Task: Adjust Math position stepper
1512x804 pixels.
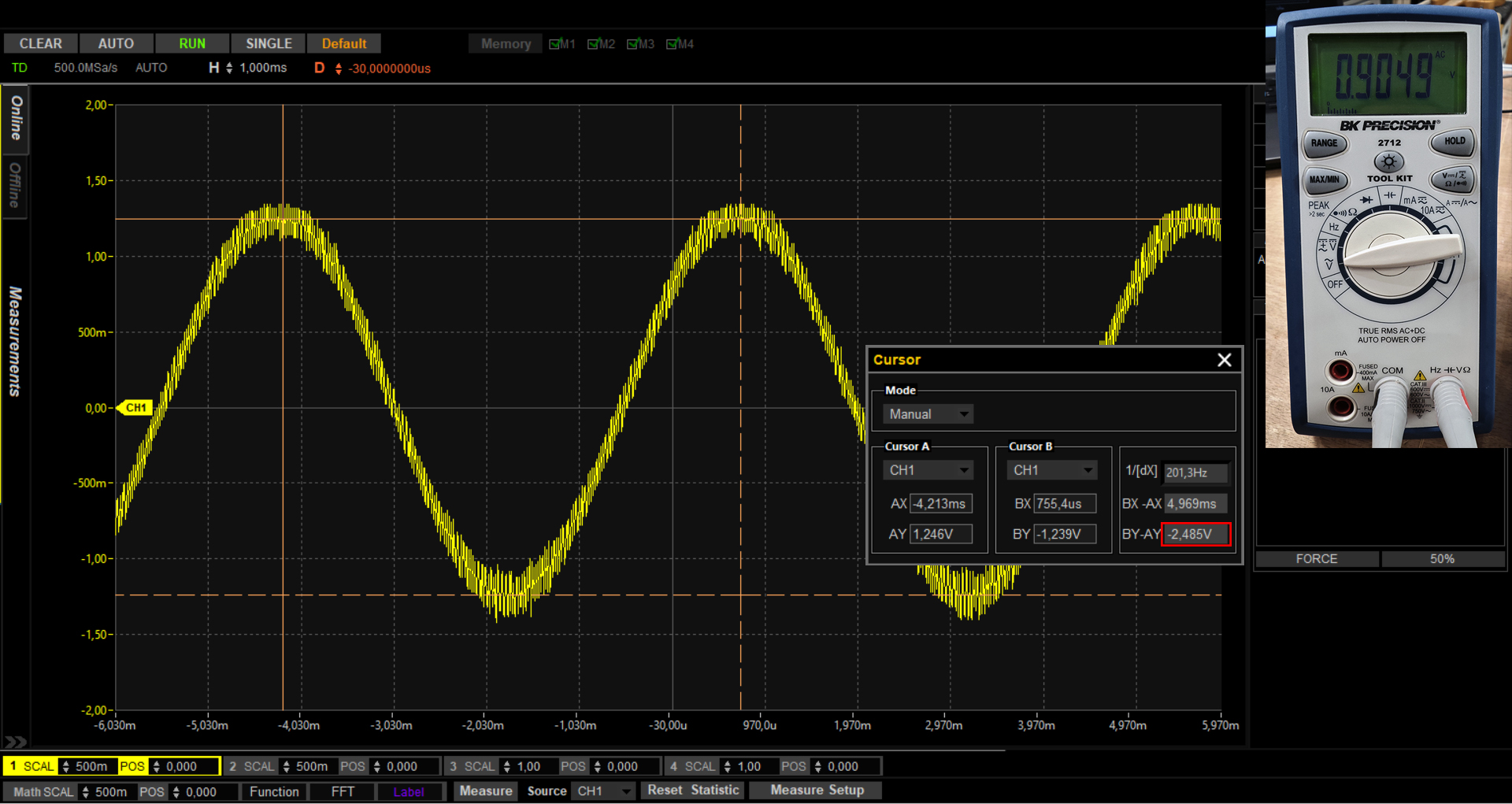Action: 176,791
